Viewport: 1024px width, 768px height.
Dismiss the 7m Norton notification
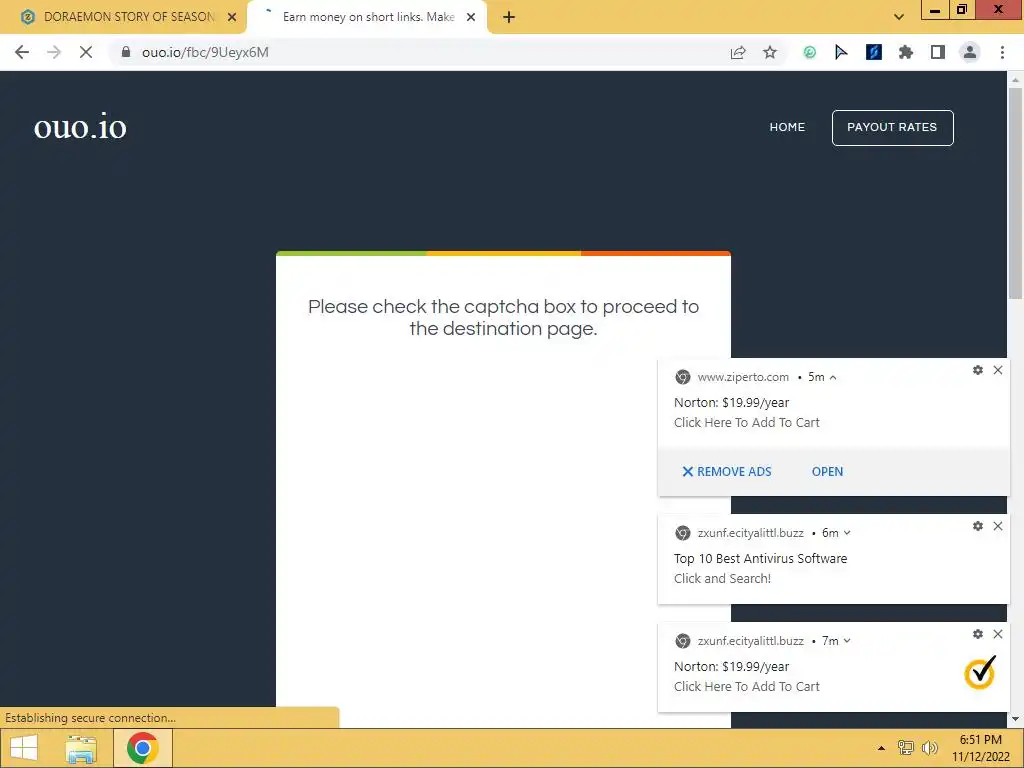[998, 634]
